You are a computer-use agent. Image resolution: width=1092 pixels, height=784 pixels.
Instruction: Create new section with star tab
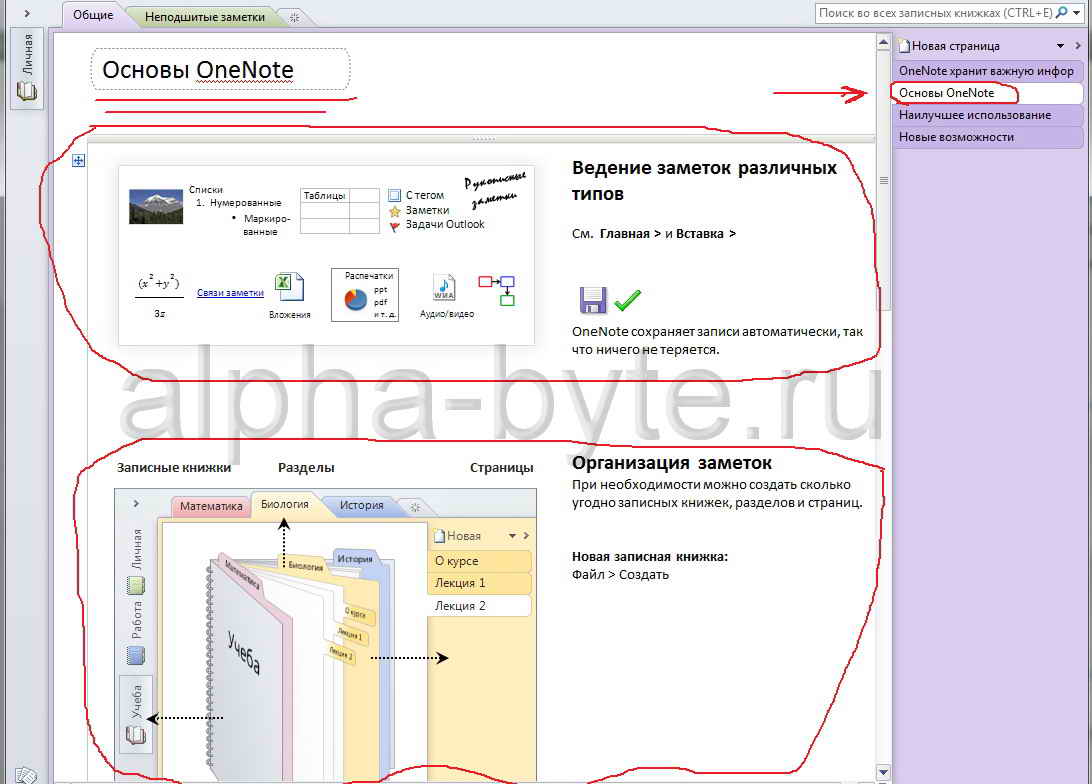coord(293,17)
